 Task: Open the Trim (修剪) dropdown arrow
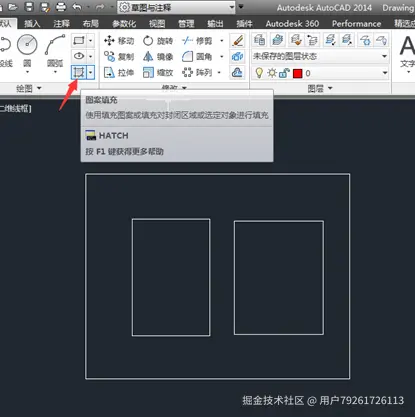[x=222, y=41]
